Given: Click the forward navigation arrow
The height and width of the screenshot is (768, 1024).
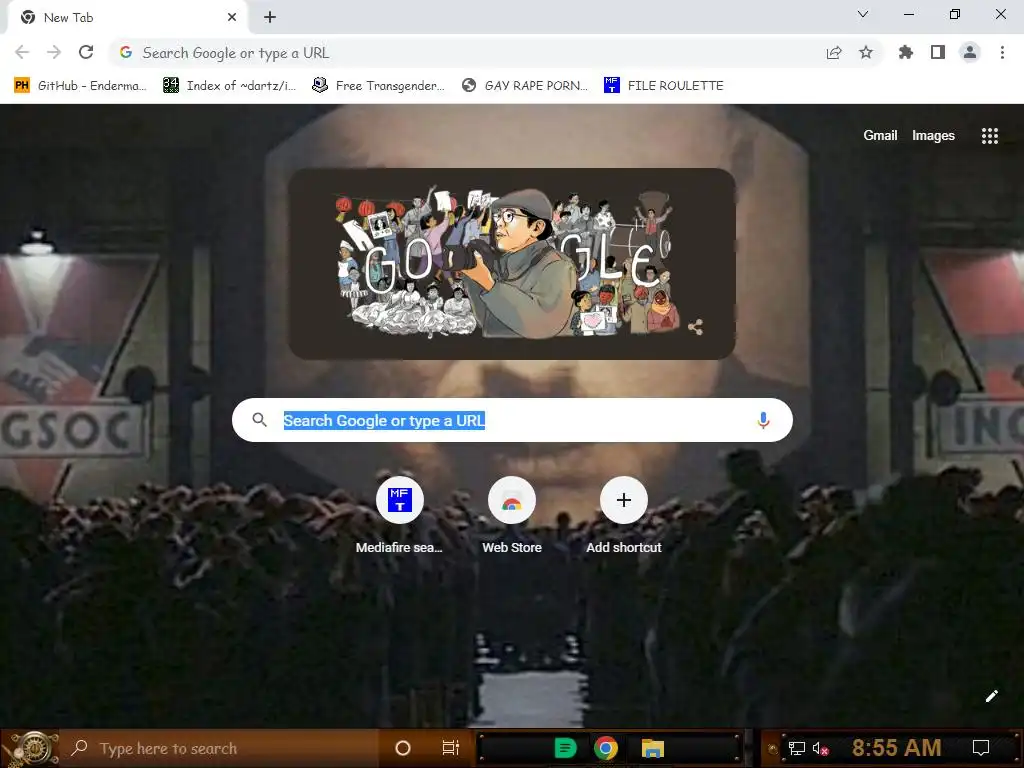Looking at the screenshot, I should tap(54, 52).
